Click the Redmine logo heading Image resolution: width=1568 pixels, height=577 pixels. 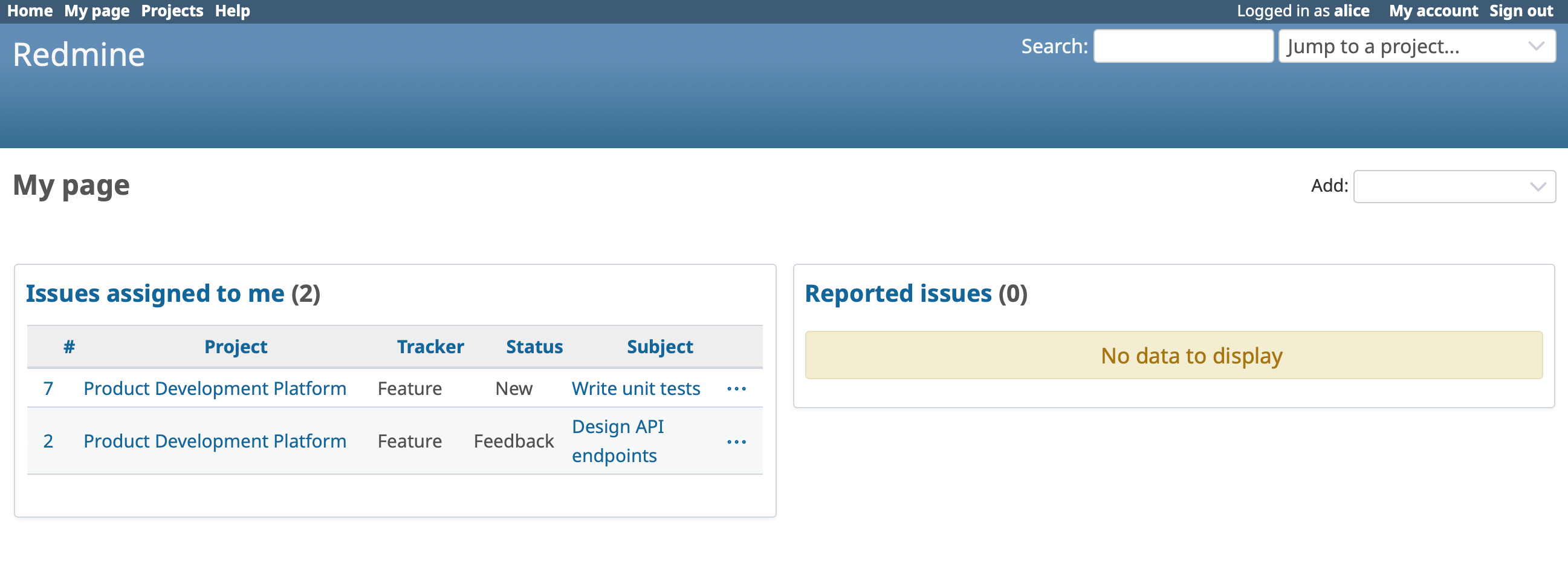(x=79, y=54)
